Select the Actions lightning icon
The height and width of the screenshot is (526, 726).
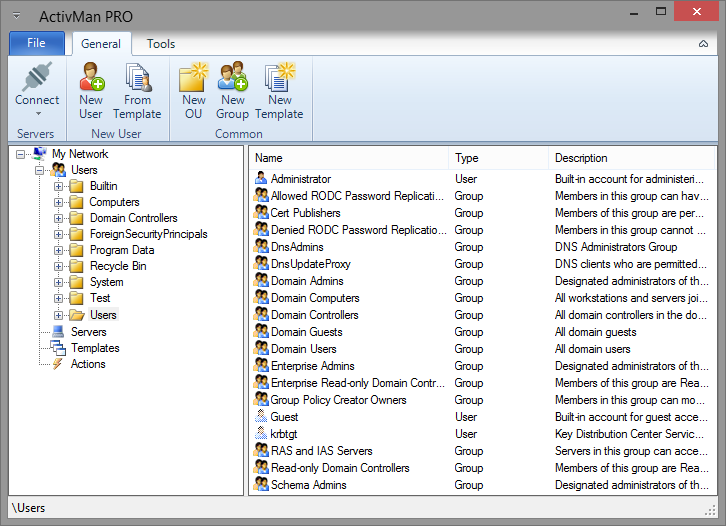57,363
